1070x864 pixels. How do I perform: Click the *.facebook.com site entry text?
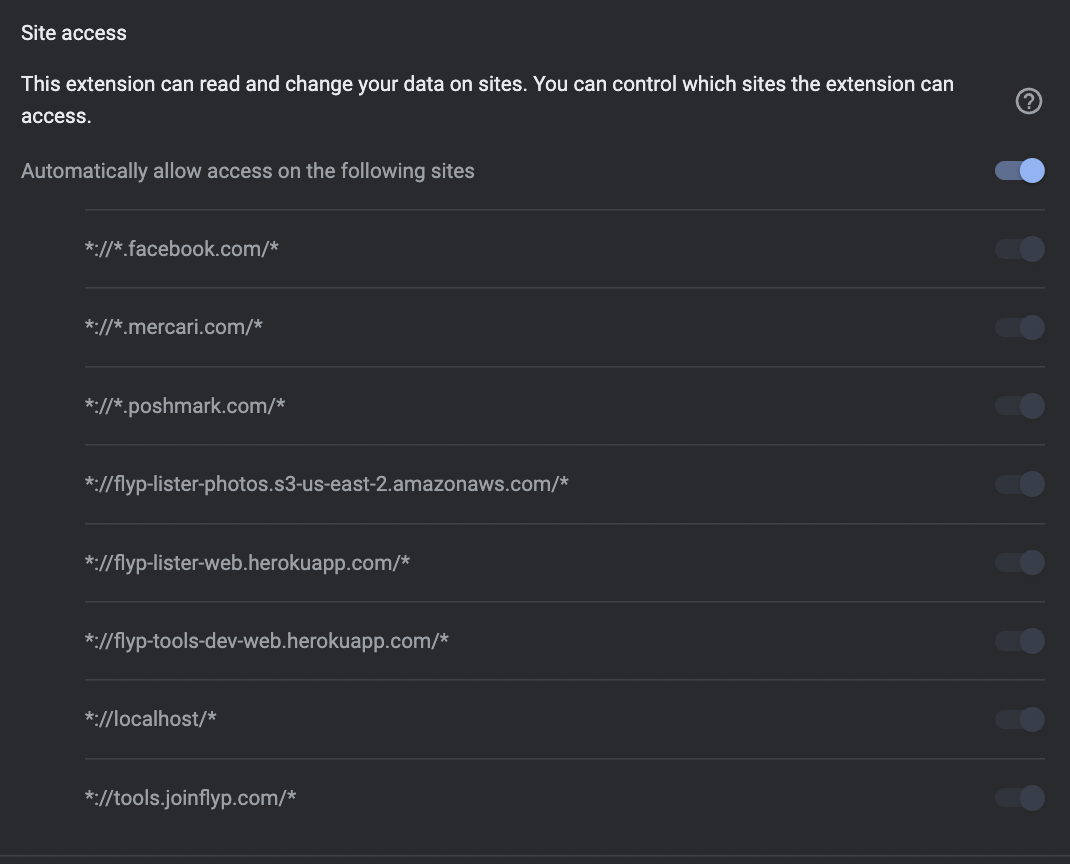pos(181,249)
